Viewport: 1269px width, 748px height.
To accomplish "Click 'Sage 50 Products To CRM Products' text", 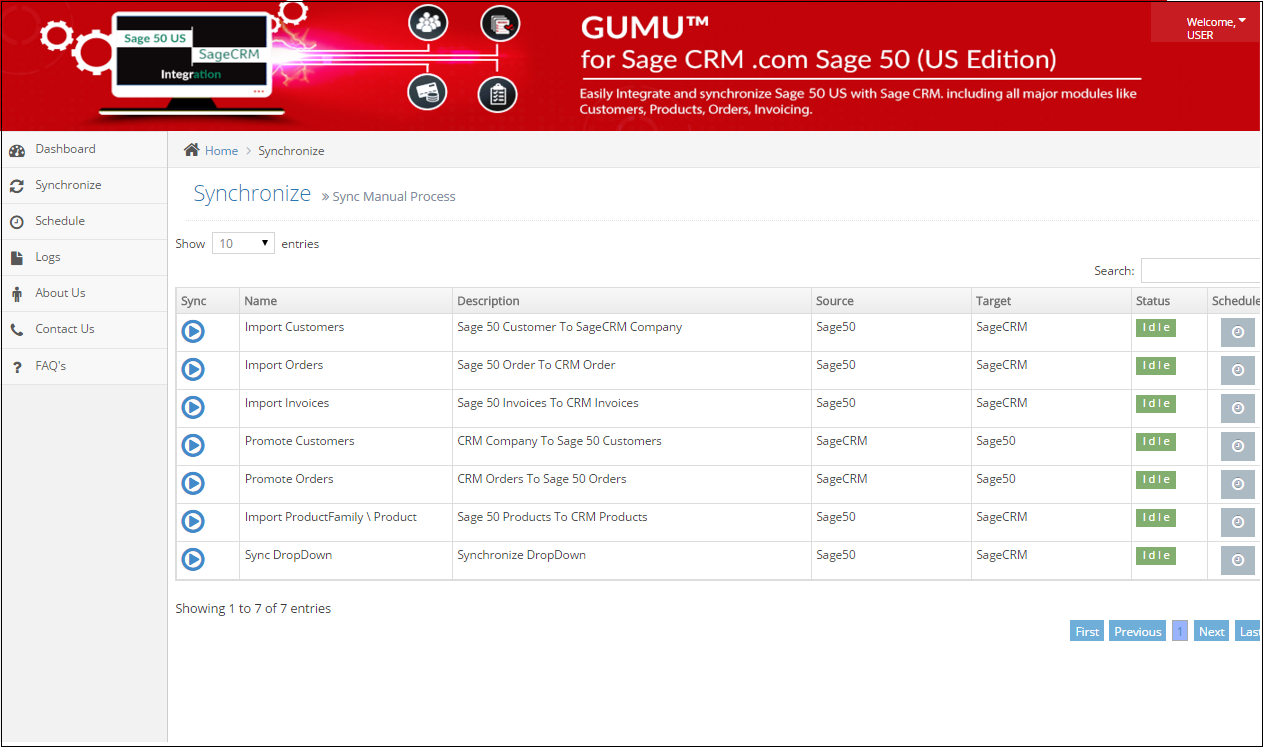I will tap(552, 517).
